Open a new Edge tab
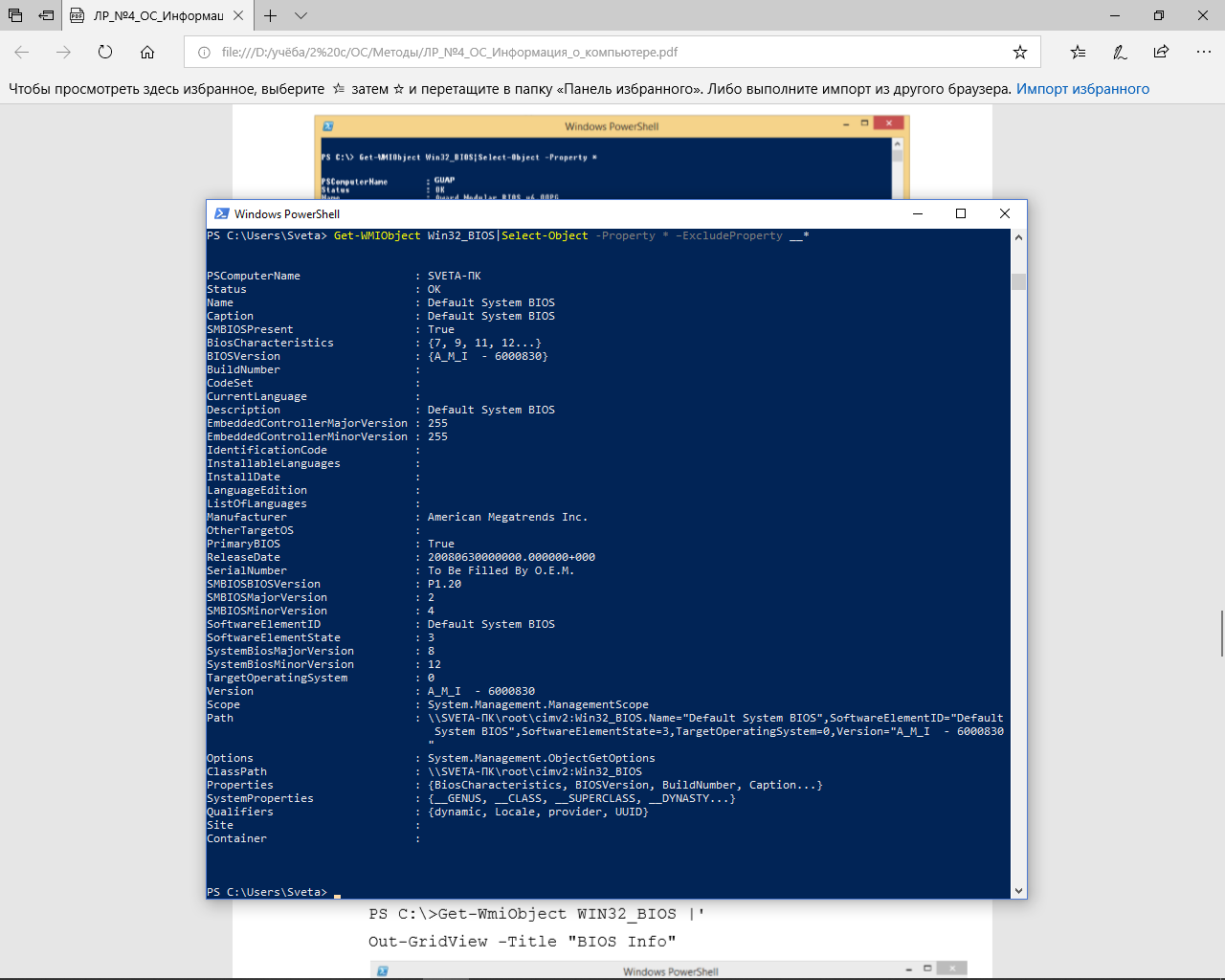The height and width of the screenshot is (980, 1225). pyautogui.click(x=271, y=15)
